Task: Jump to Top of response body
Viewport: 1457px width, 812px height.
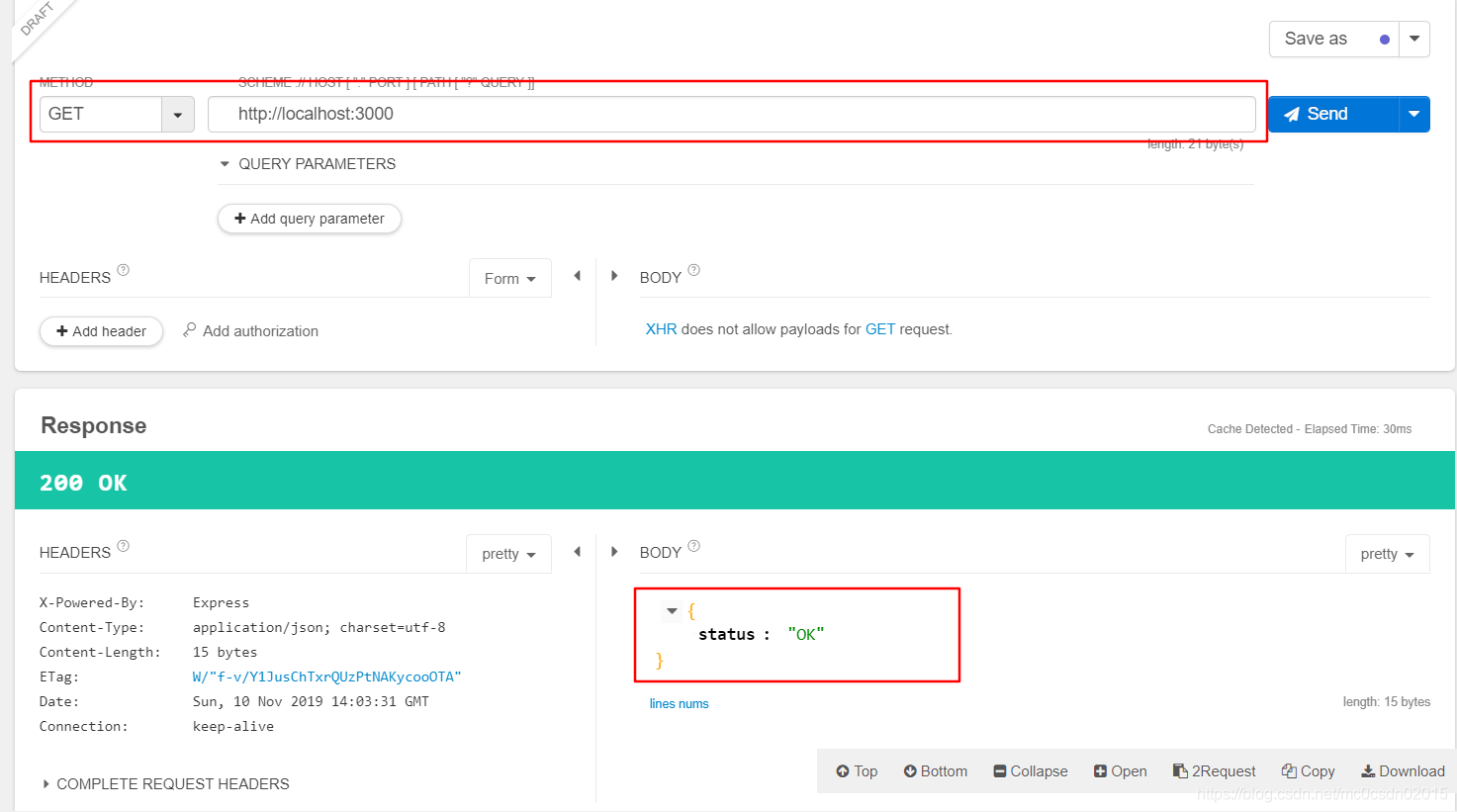Action: (857, 771)
